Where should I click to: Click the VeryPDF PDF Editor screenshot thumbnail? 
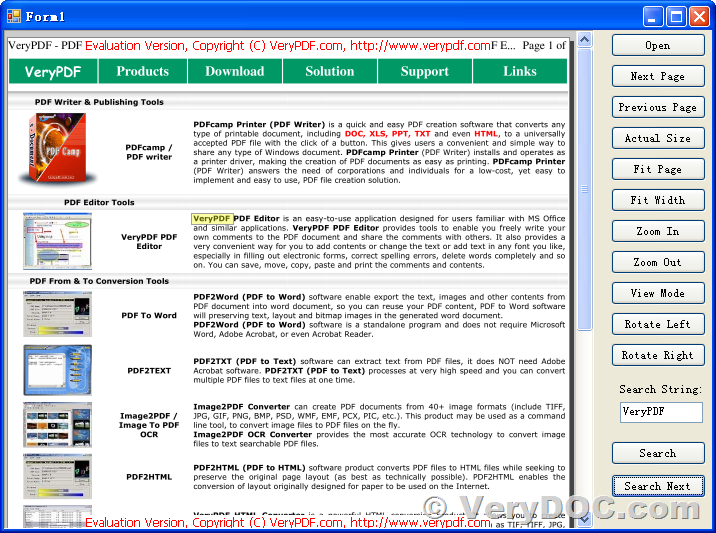(x=58, y=241)
